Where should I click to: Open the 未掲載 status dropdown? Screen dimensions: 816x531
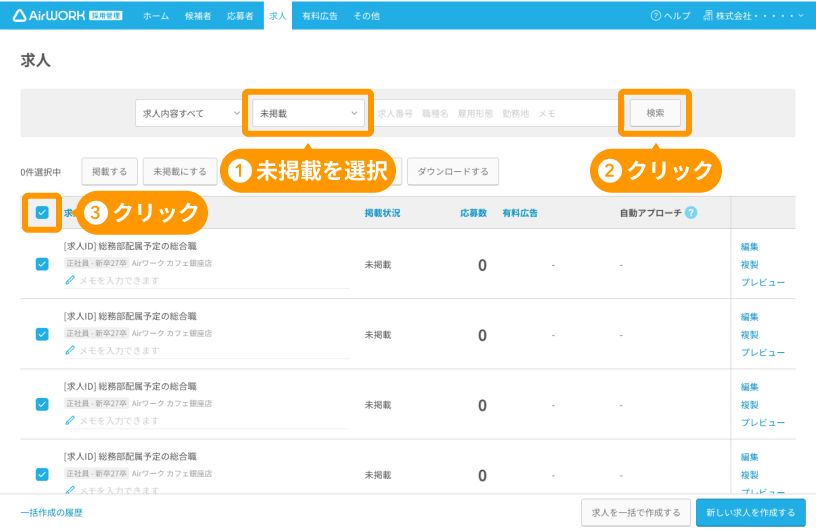[x=308, y=113]
